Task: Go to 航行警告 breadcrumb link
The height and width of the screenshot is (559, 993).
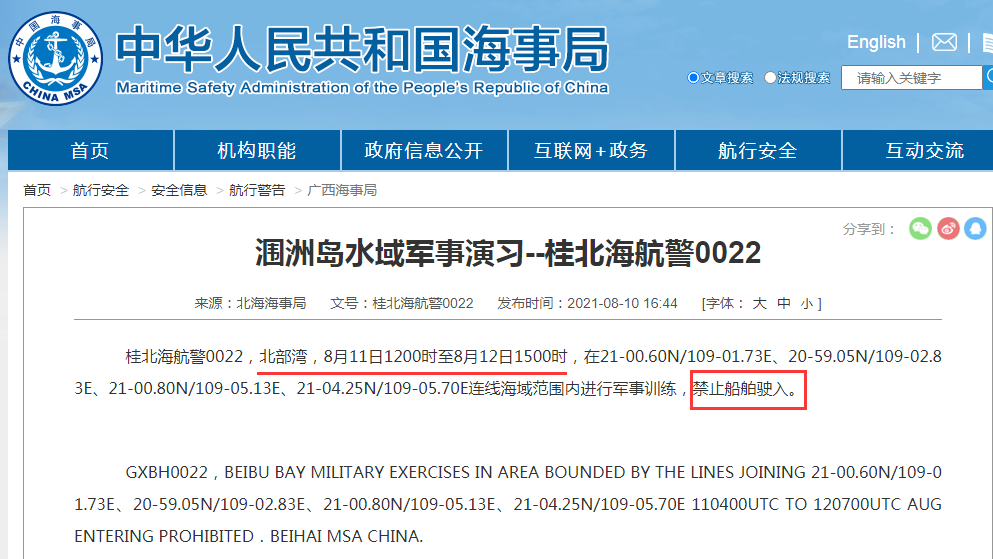Action: [257, 190]
